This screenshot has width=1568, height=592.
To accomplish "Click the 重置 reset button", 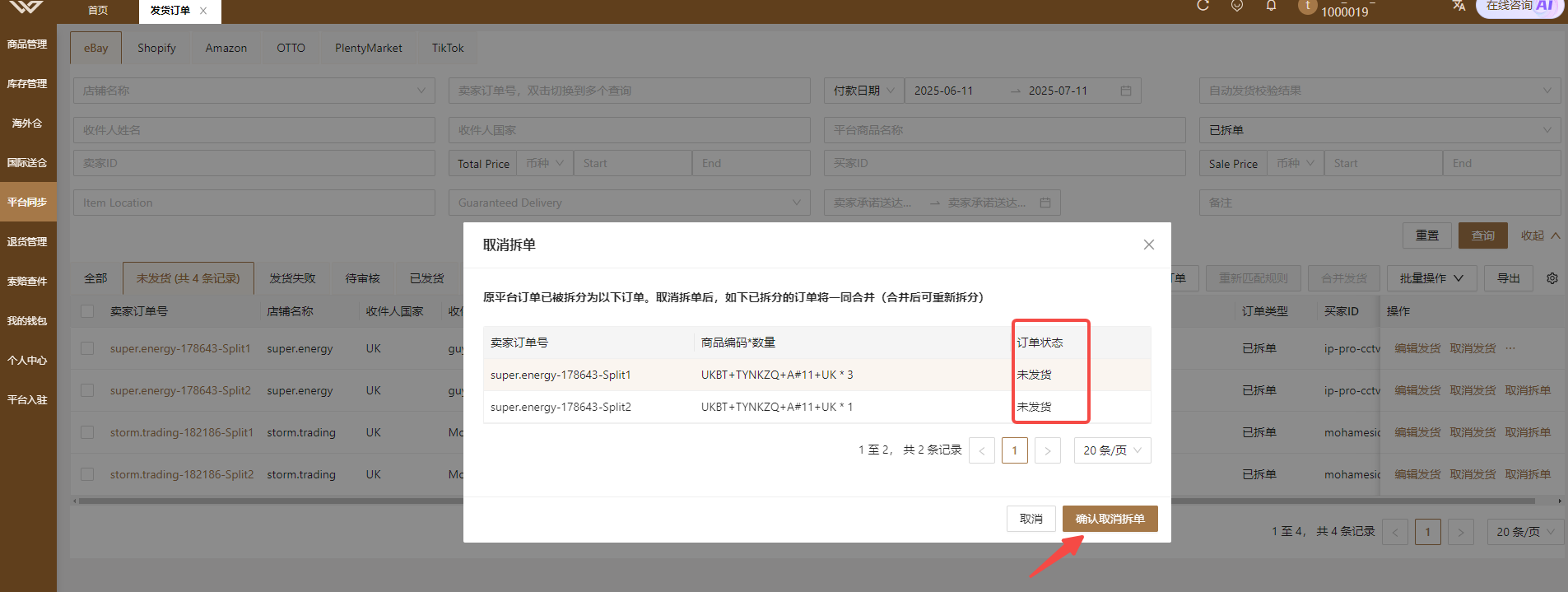I will (1427, 235).
